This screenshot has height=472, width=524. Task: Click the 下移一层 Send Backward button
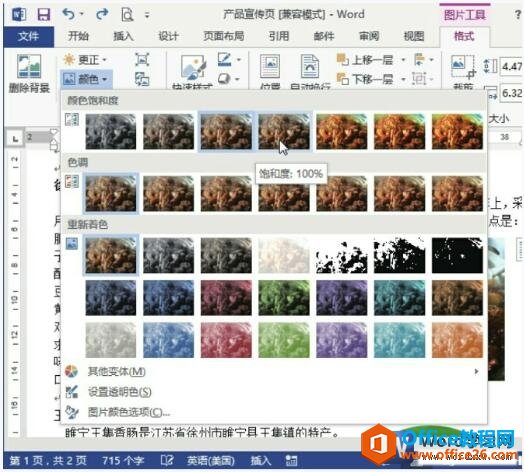click(x=365, y=79)
